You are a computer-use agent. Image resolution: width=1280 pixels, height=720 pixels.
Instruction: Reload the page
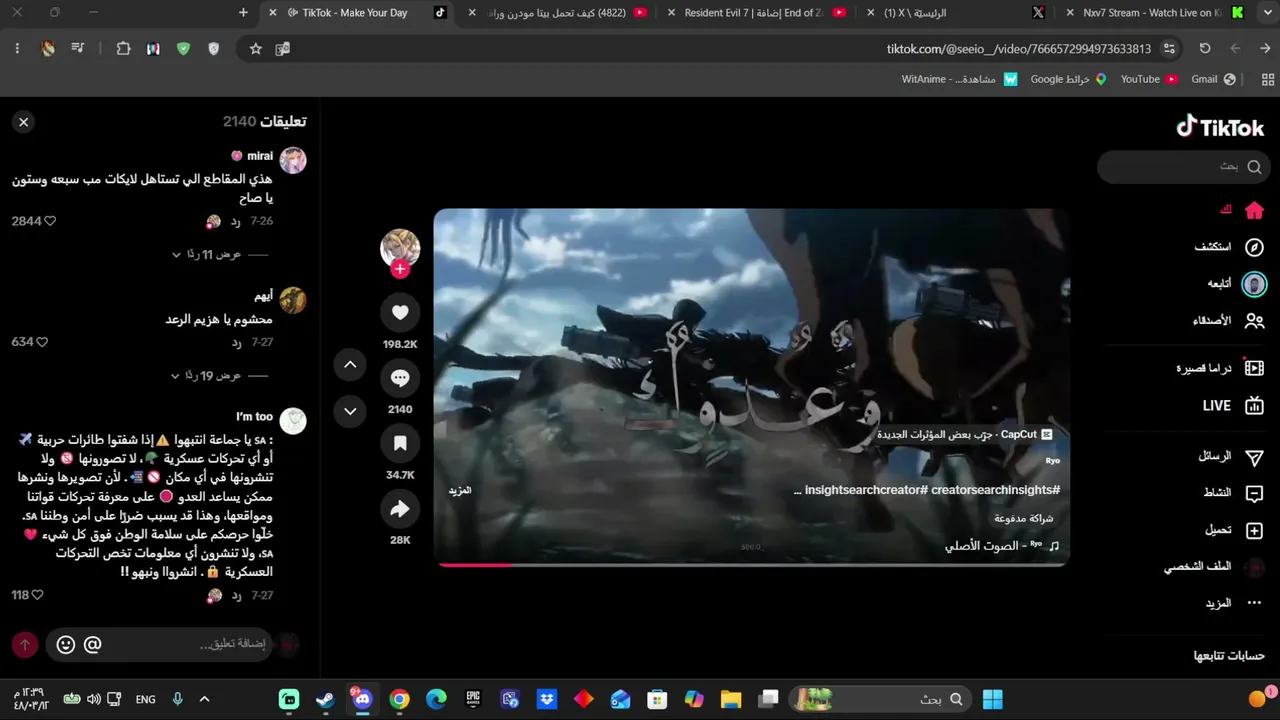[1205, 49]
